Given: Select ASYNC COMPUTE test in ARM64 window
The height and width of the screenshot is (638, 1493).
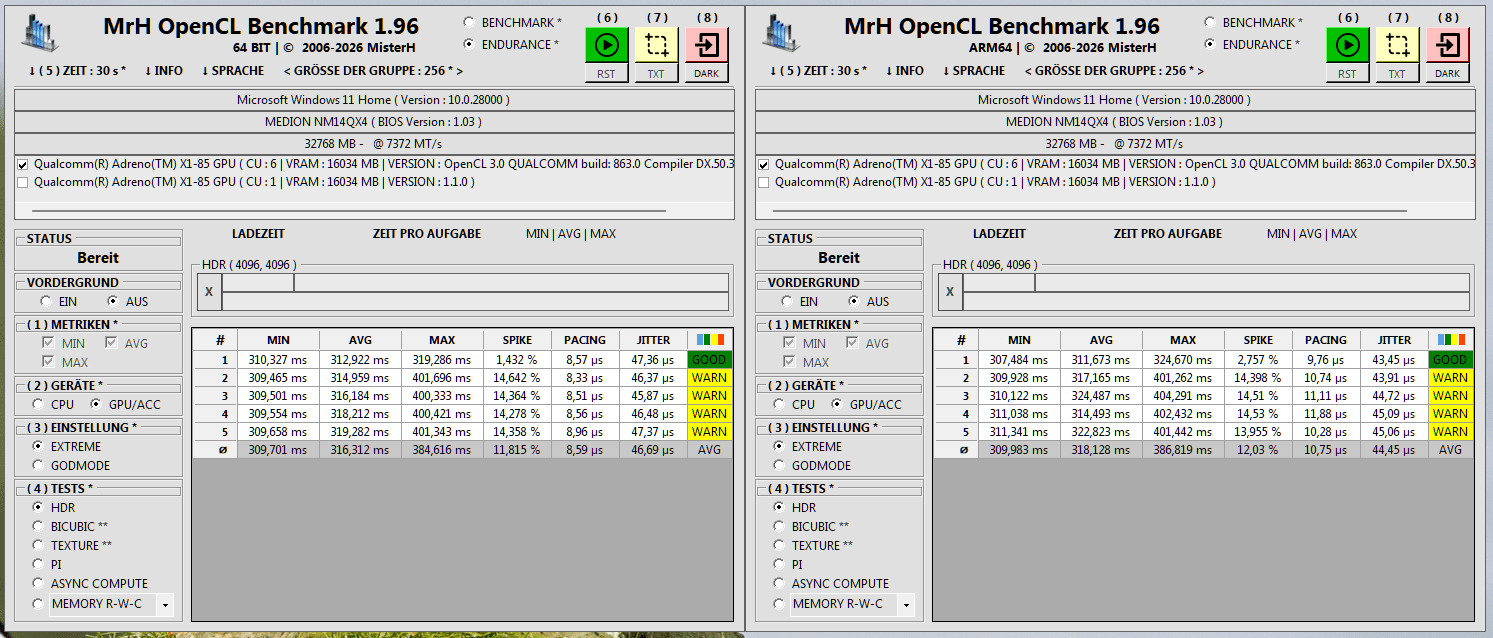Looking at the screenshot, I should click(779, 583).
